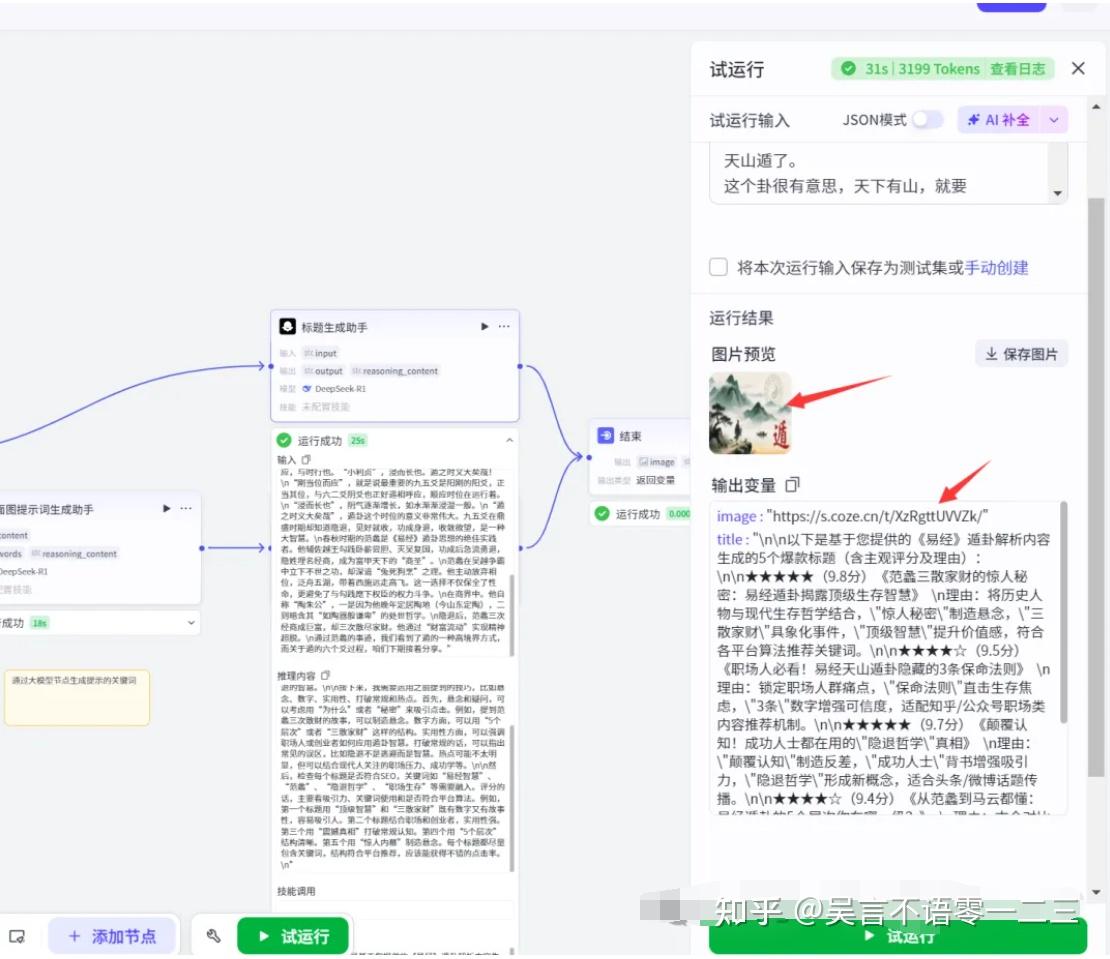Collapse the 运行成功 25s details panel
The height and width of the screenshot is (959, 1110).
[509, 438]
